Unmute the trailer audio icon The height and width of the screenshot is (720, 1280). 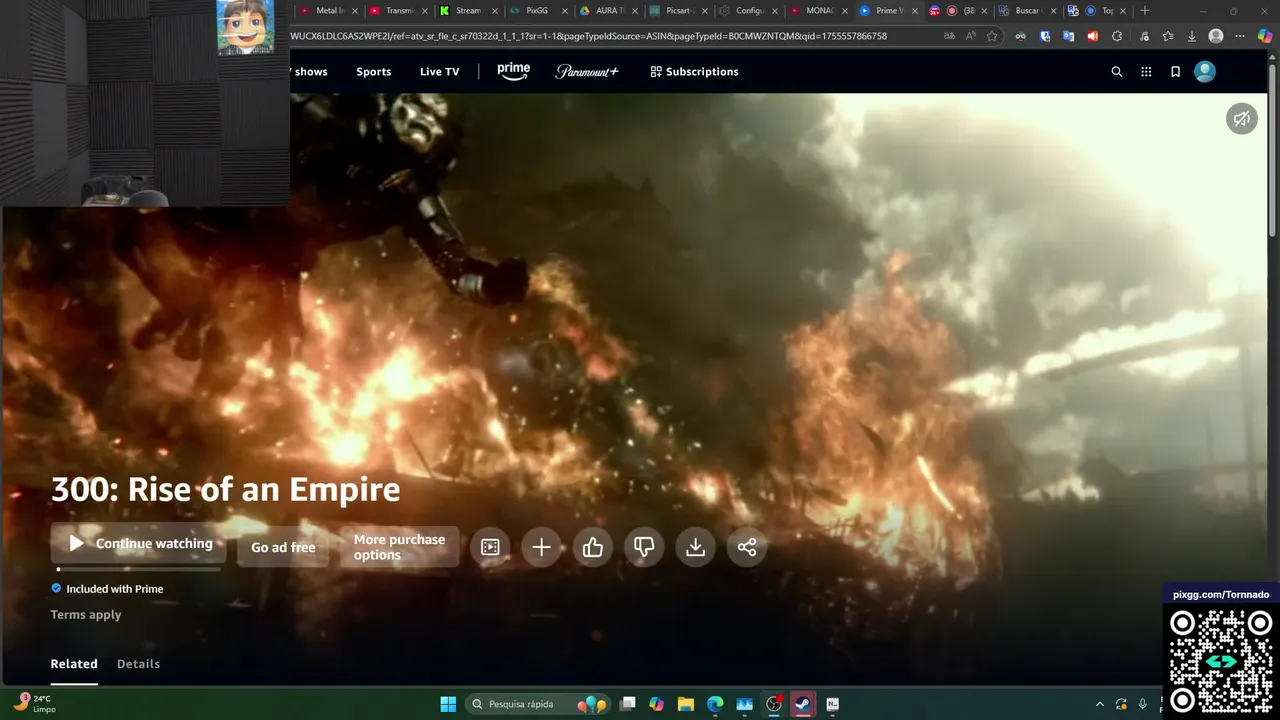click(1241, 118)
